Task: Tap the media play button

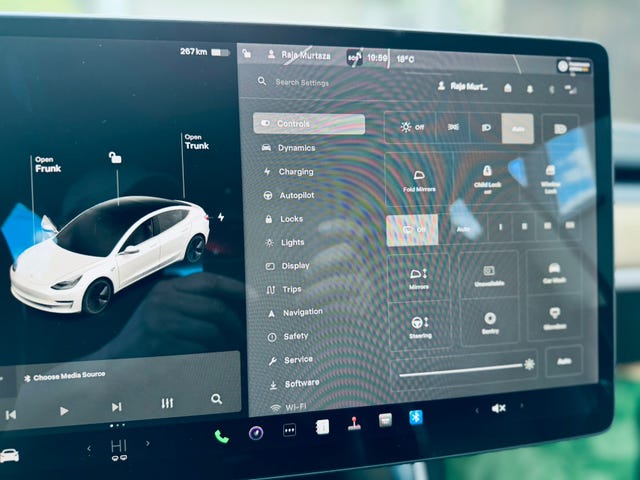Action: (x=64, y=411)
